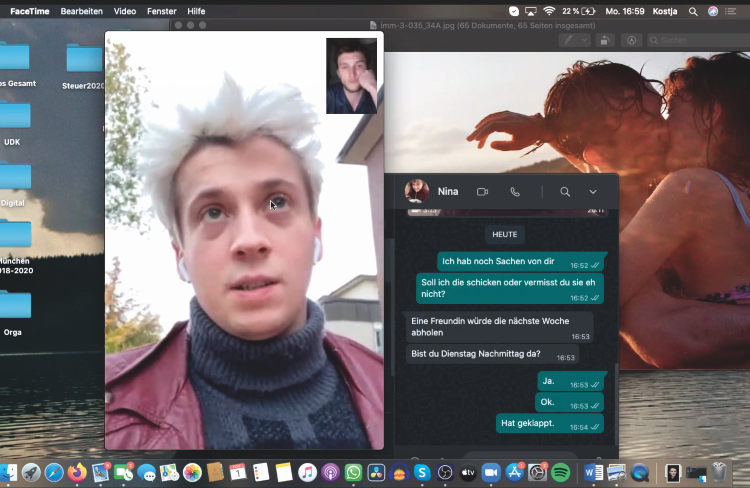
Task: Click the 'Hat geklappt.' message
Action: click(x=550, y=423)
